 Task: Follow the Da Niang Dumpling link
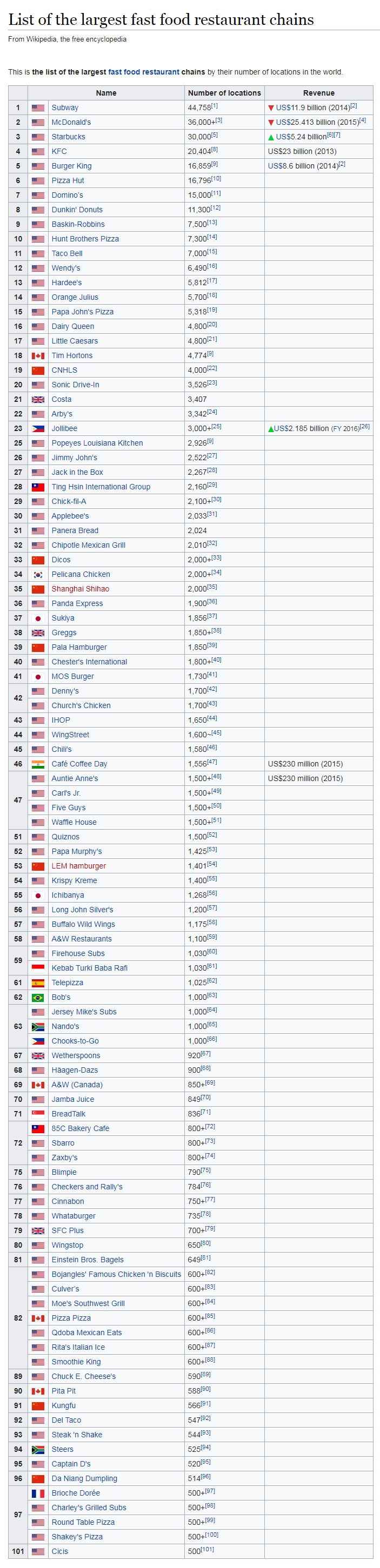click(x=84, y=1478)
